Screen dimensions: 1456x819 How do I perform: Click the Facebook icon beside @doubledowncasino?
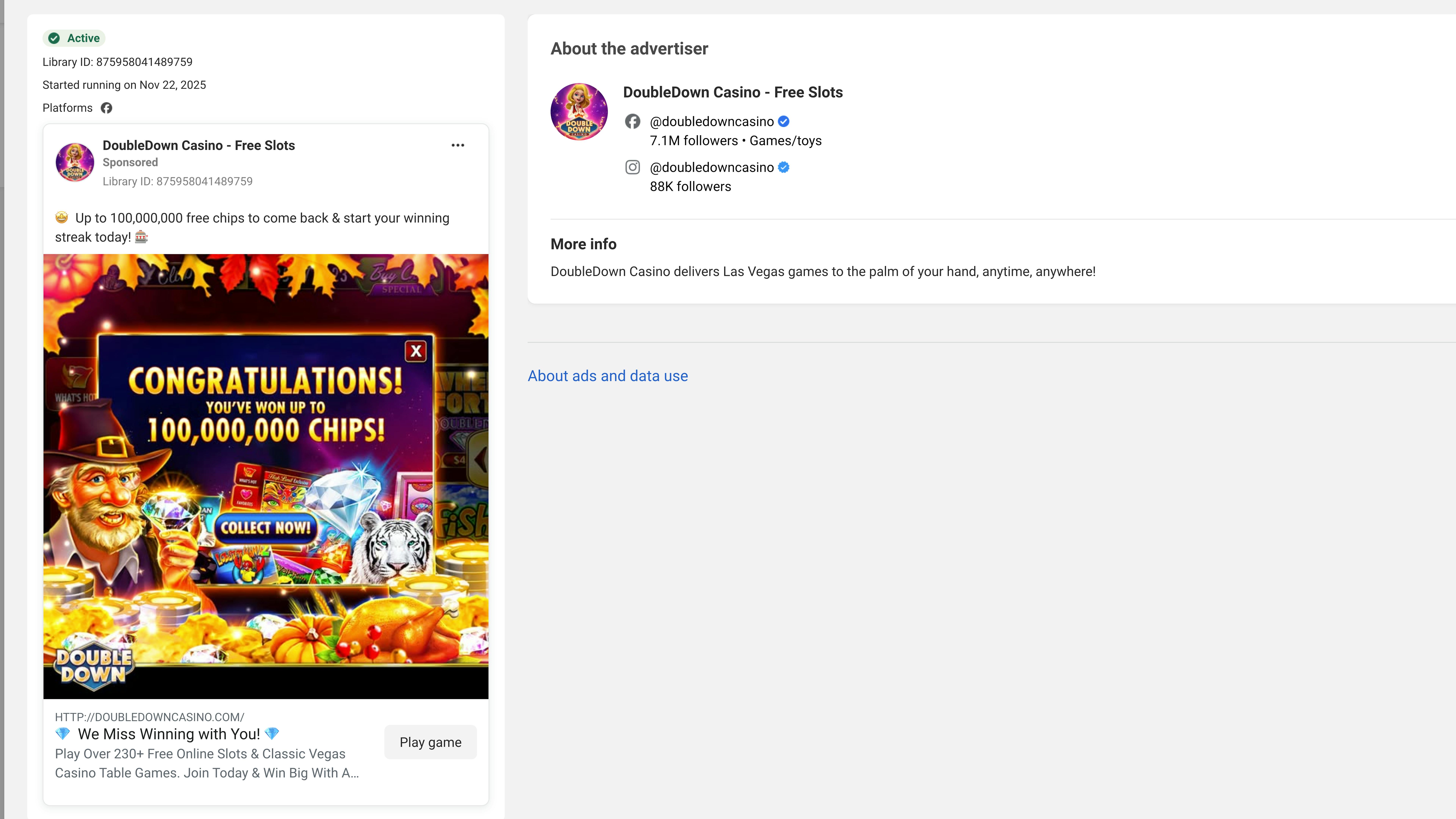point(632,121)
